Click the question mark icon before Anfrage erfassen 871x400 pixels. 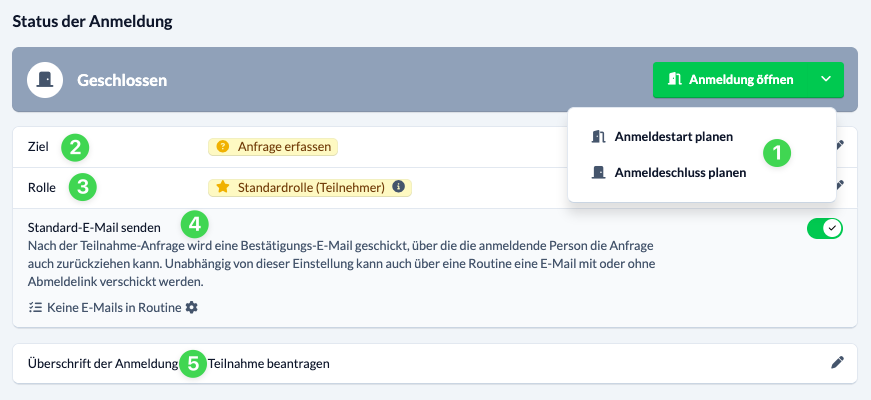pyautogui.click(x=222, y=146)
